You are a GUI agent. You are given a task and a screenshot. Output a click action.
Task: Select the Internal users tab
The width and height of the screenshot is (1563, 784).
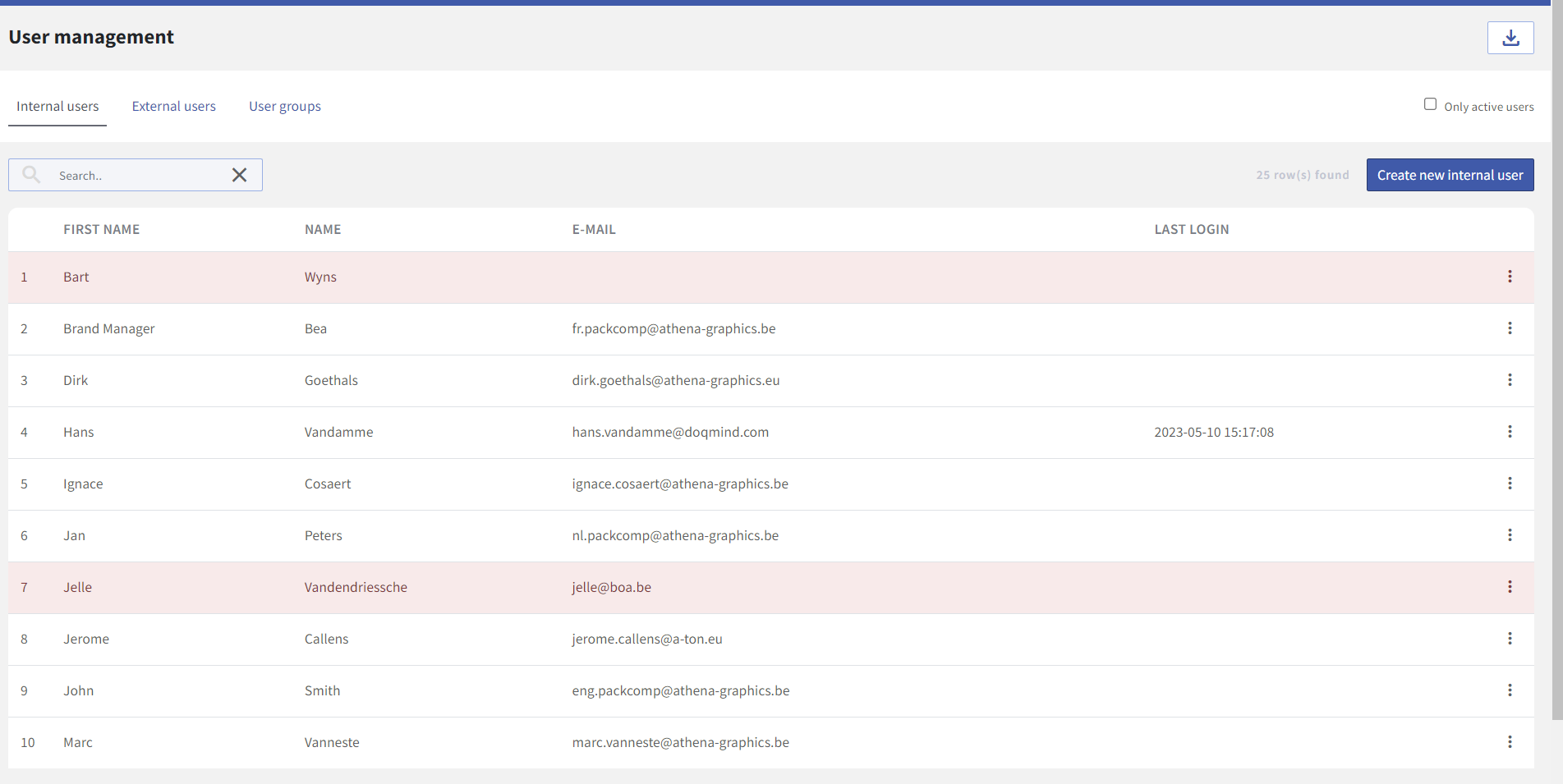tap(57, 107)
